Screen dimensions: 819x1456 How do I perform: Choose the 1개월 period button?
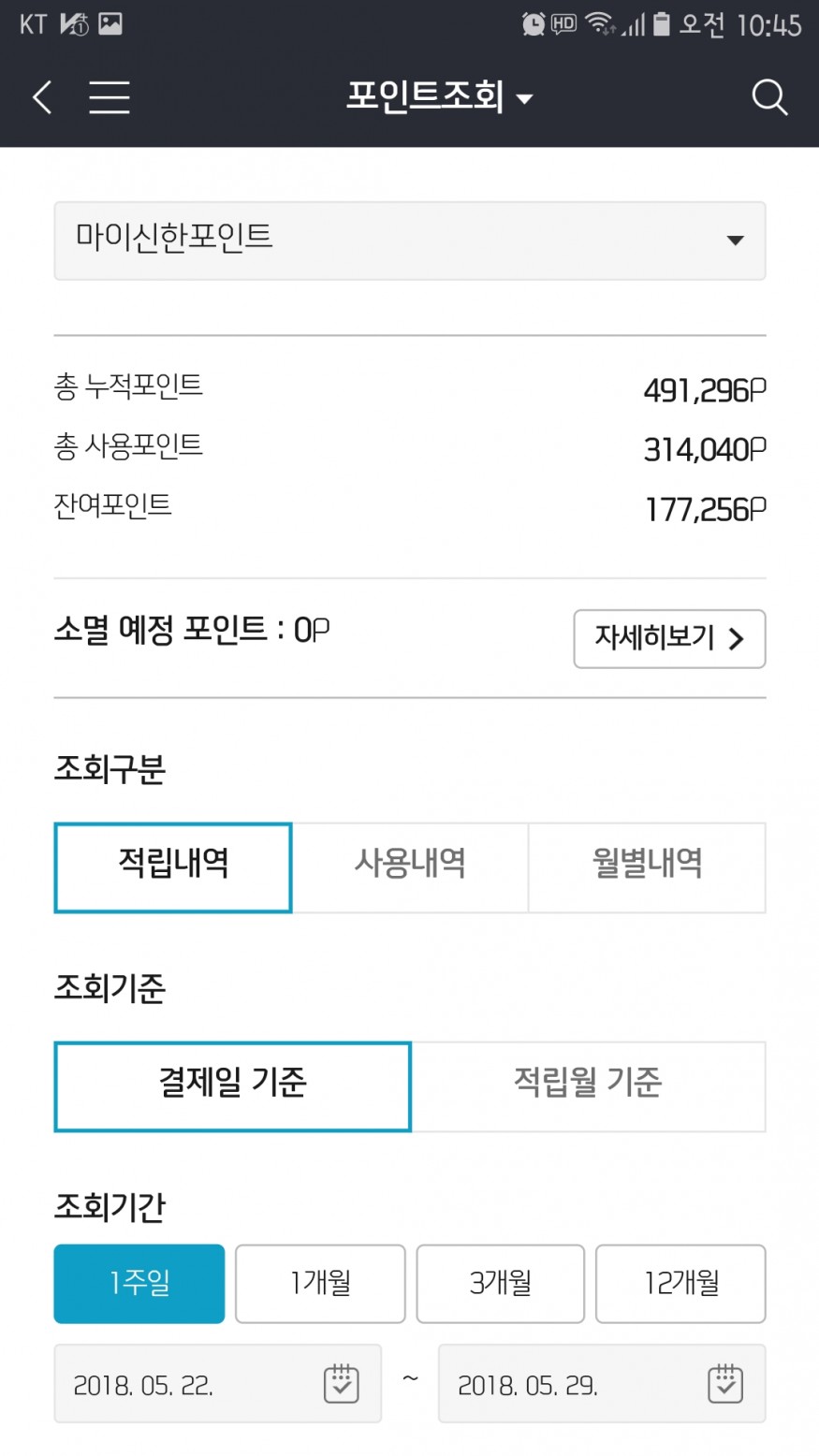(x=320, y=1283)
